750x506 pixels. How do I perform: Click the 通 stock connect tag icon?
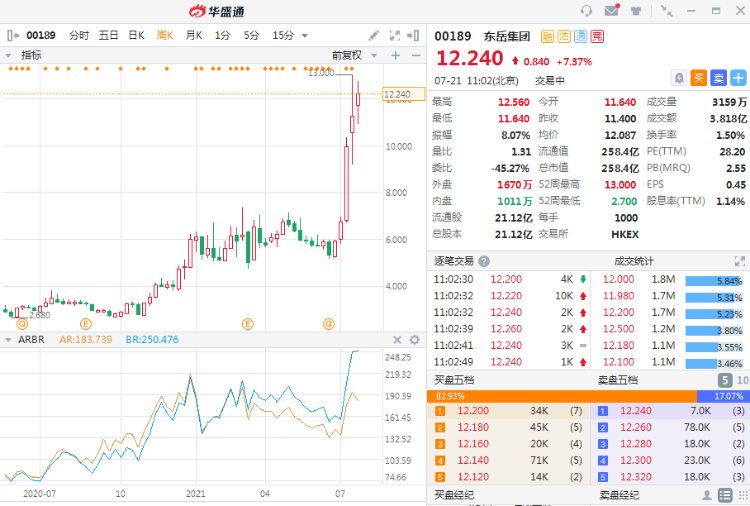[580, 36]
